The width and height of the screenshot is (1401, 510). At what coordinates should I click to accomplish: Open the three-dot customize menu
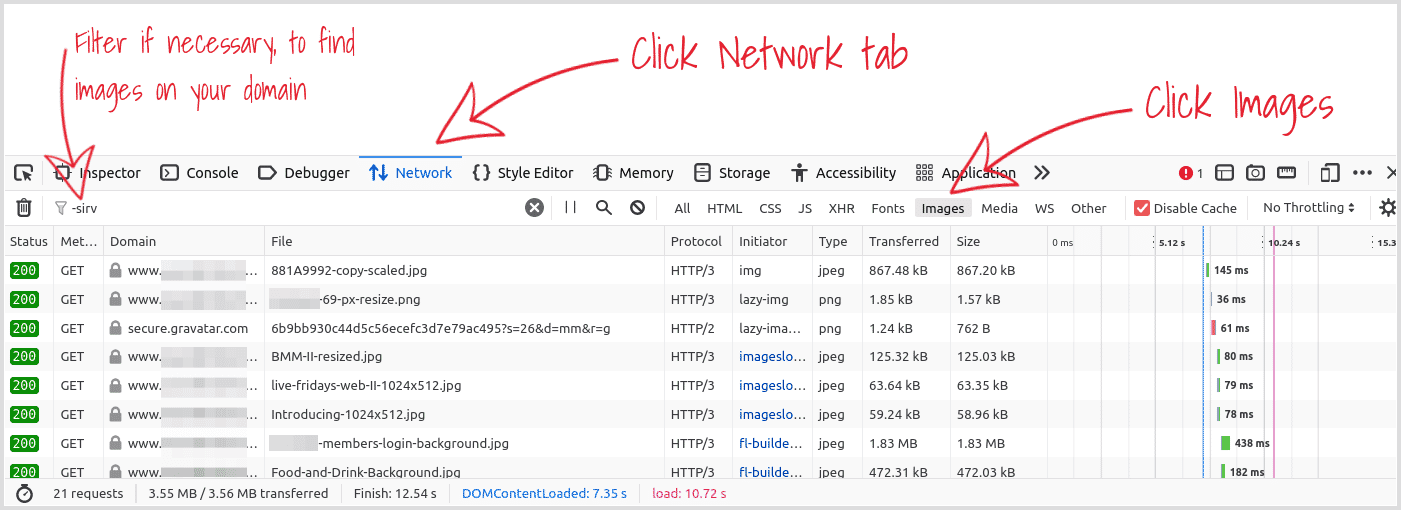(1362, 173)
